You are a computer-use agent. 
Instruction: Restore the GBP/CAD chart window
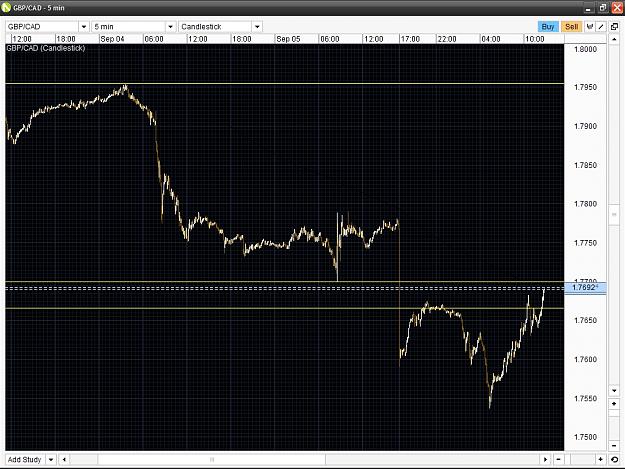[x=603, y=8]
